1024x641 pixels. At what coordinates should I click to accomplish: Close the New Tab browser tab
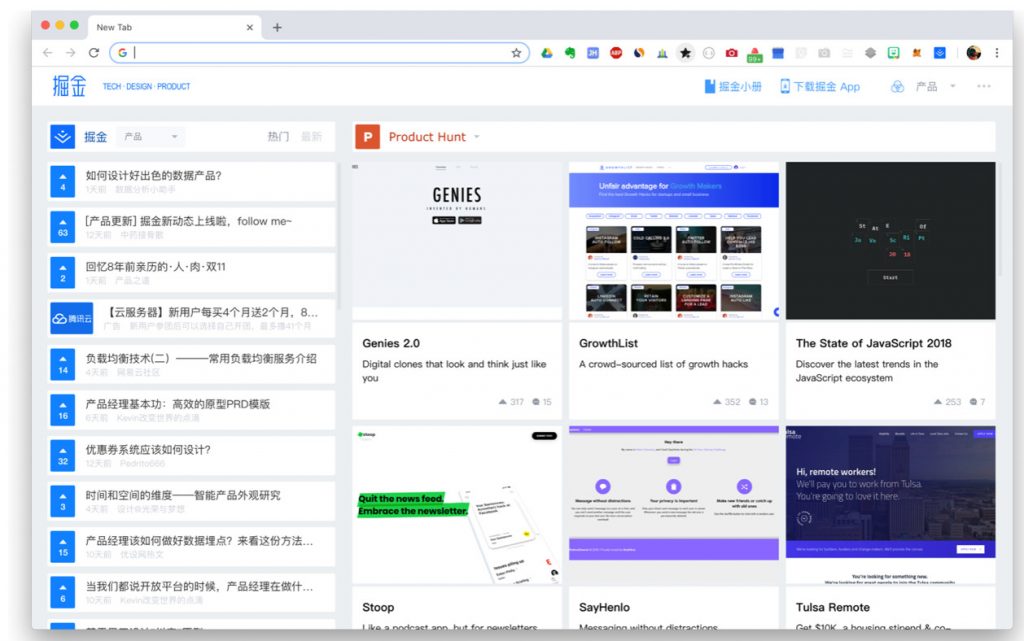pyautogui.click(x=249, y=27)
